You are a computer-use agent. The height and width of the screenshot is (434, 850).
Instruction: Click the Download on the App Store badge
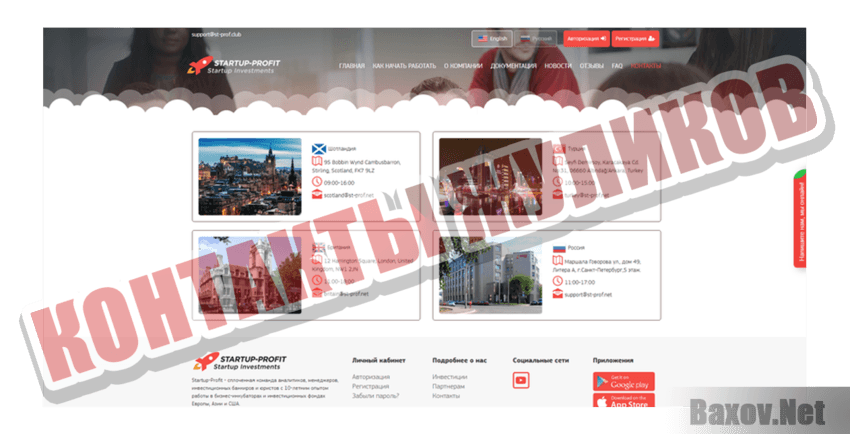coord(624,400)
